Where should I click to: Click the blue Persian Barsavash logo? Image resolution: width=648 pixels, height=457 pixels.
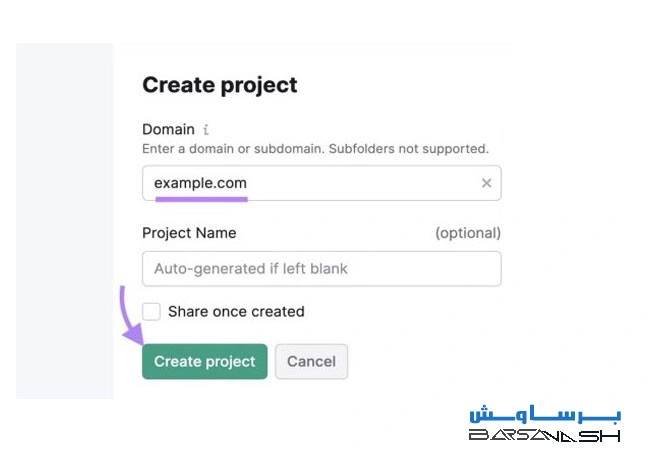[x=545, y=415]
